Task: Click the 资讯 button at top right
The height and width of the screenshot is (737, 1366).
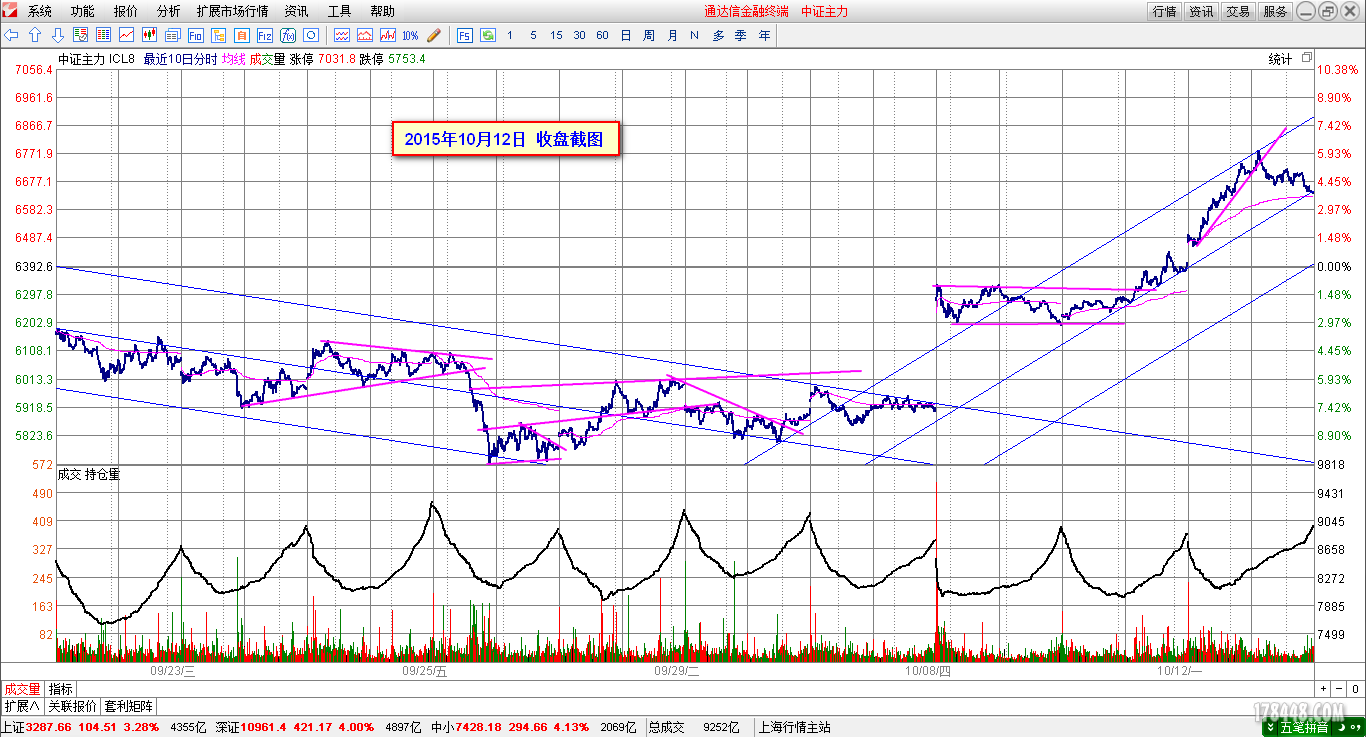Action: (x=1201, y=11)
